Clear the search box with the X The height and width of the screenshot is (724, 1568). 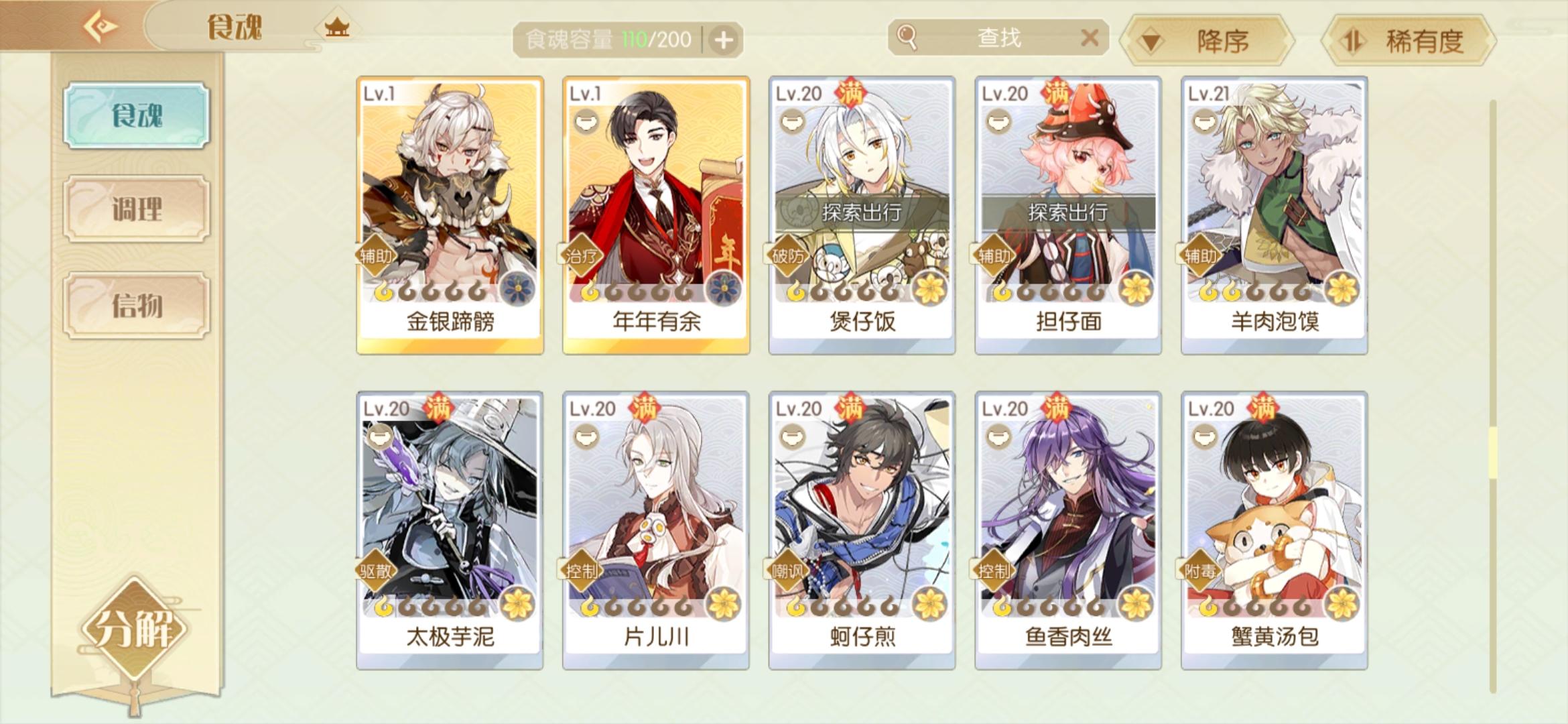[x=1090, y=38]
